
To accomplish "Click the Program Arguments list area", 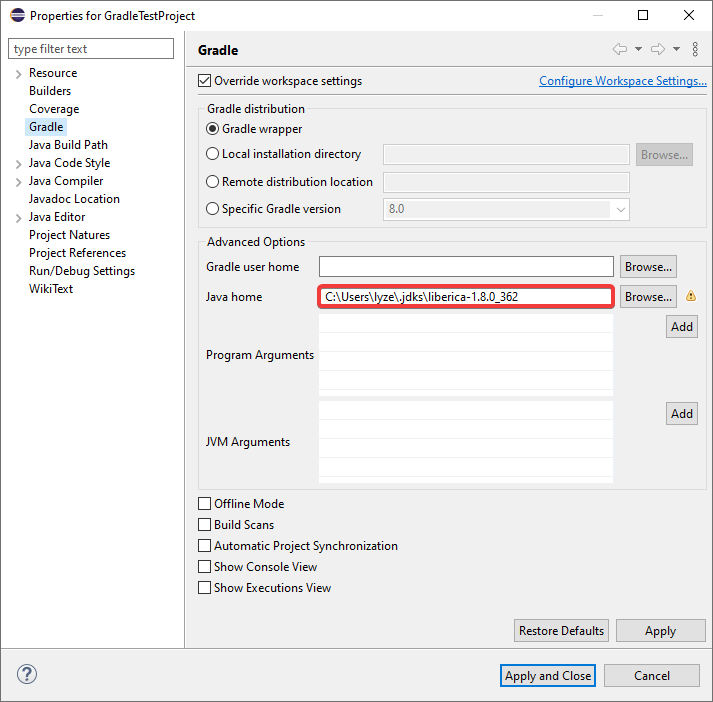I will click(x=466, y=355).
